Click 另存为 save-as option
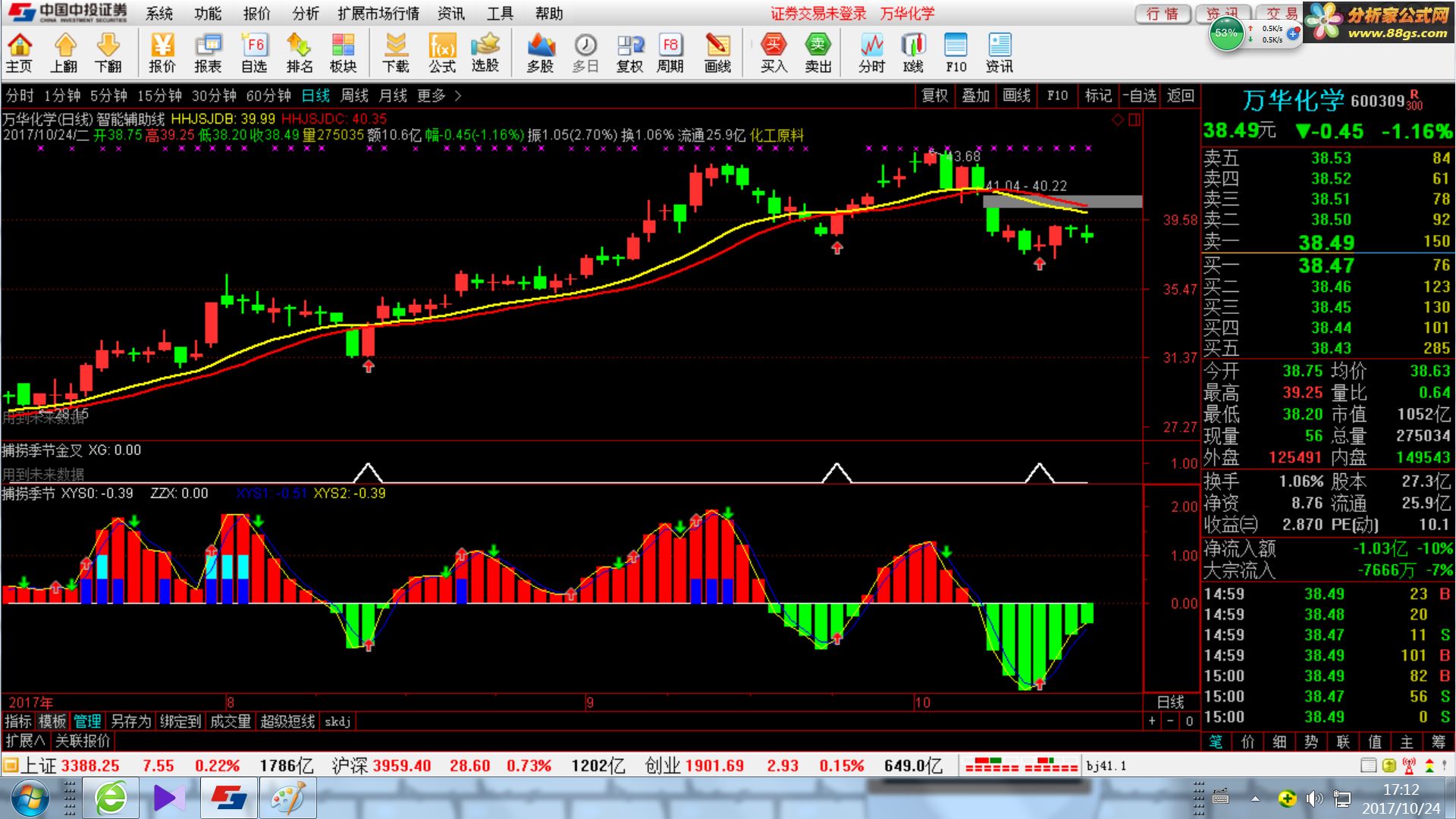Screen dimensions: 1456x819 tap(131, 721)
